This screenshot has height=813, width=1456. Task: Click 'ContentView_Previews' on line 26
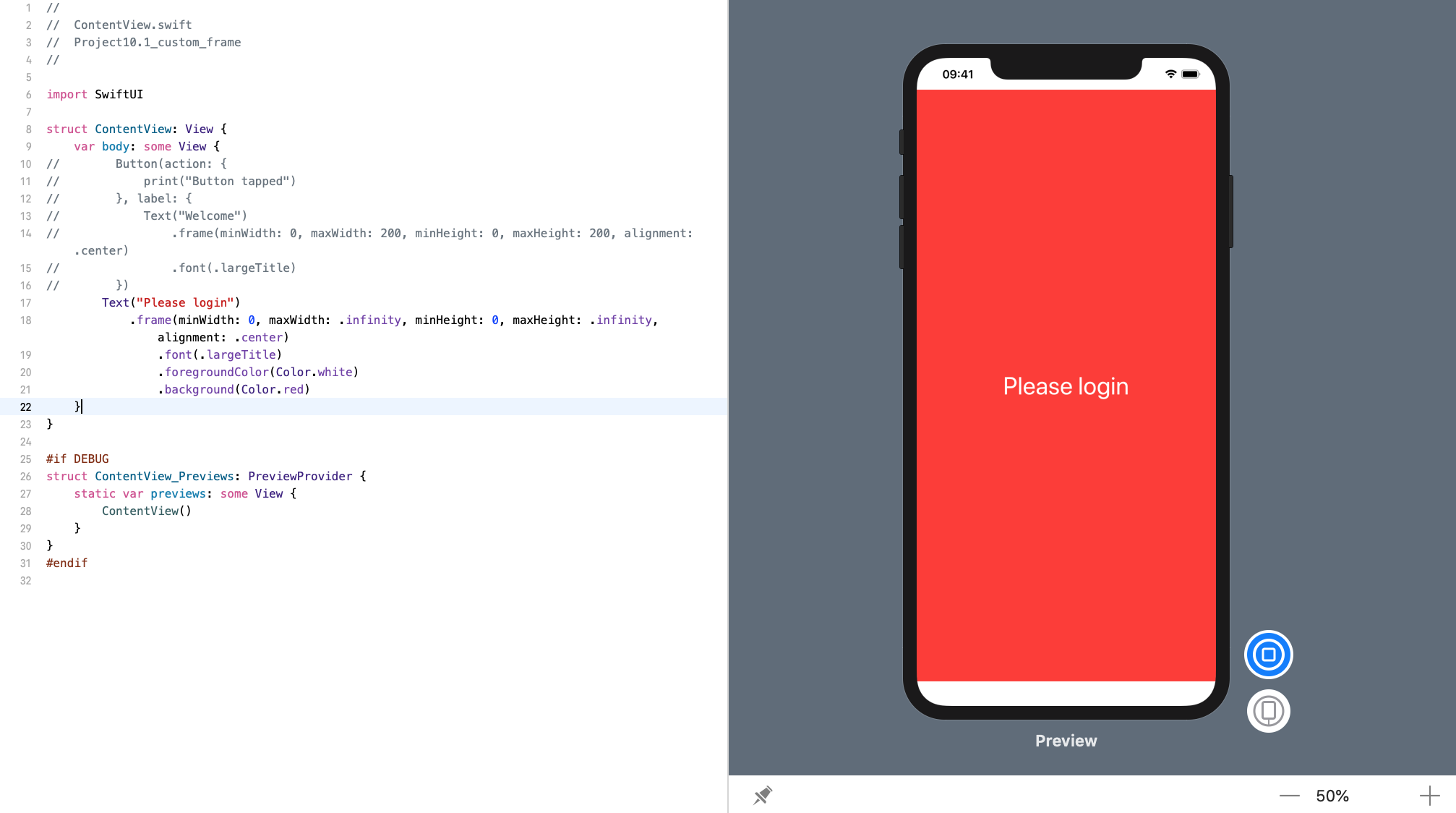pos(164,477)
